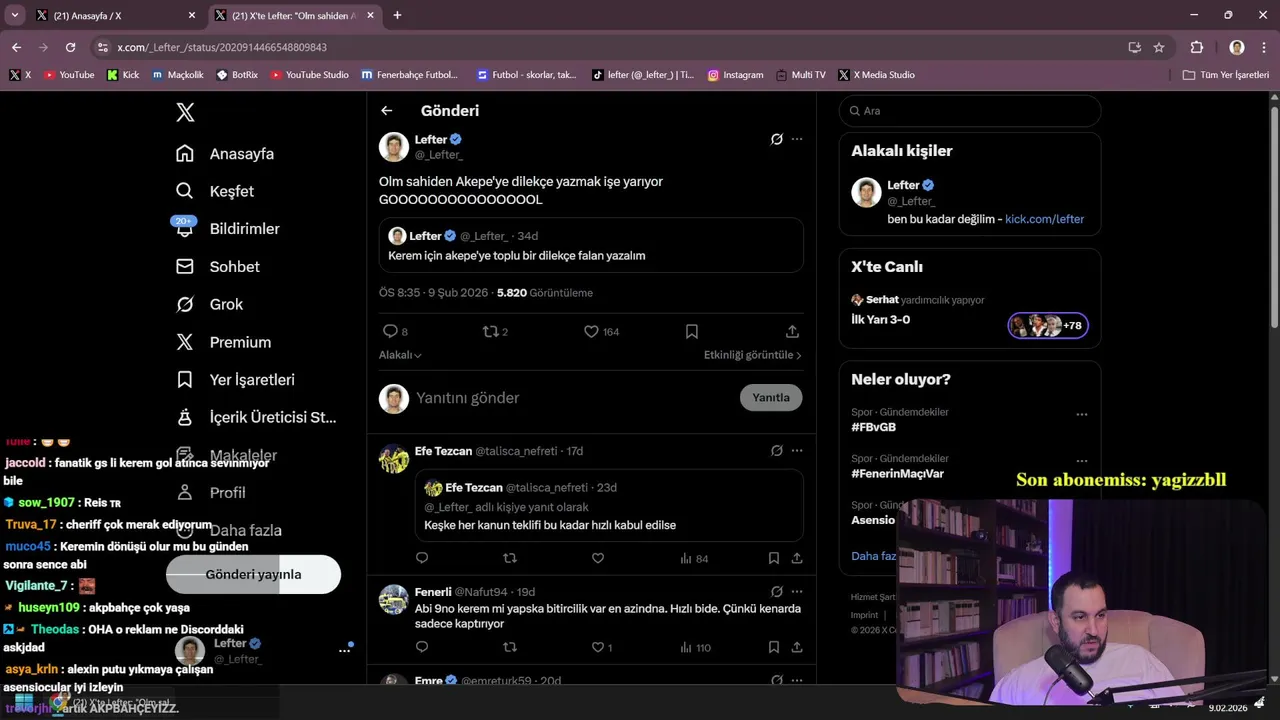The width and height of the screenshot is (1280, 720).
Task: Open Bildirimler notifications
Action: 227,229
